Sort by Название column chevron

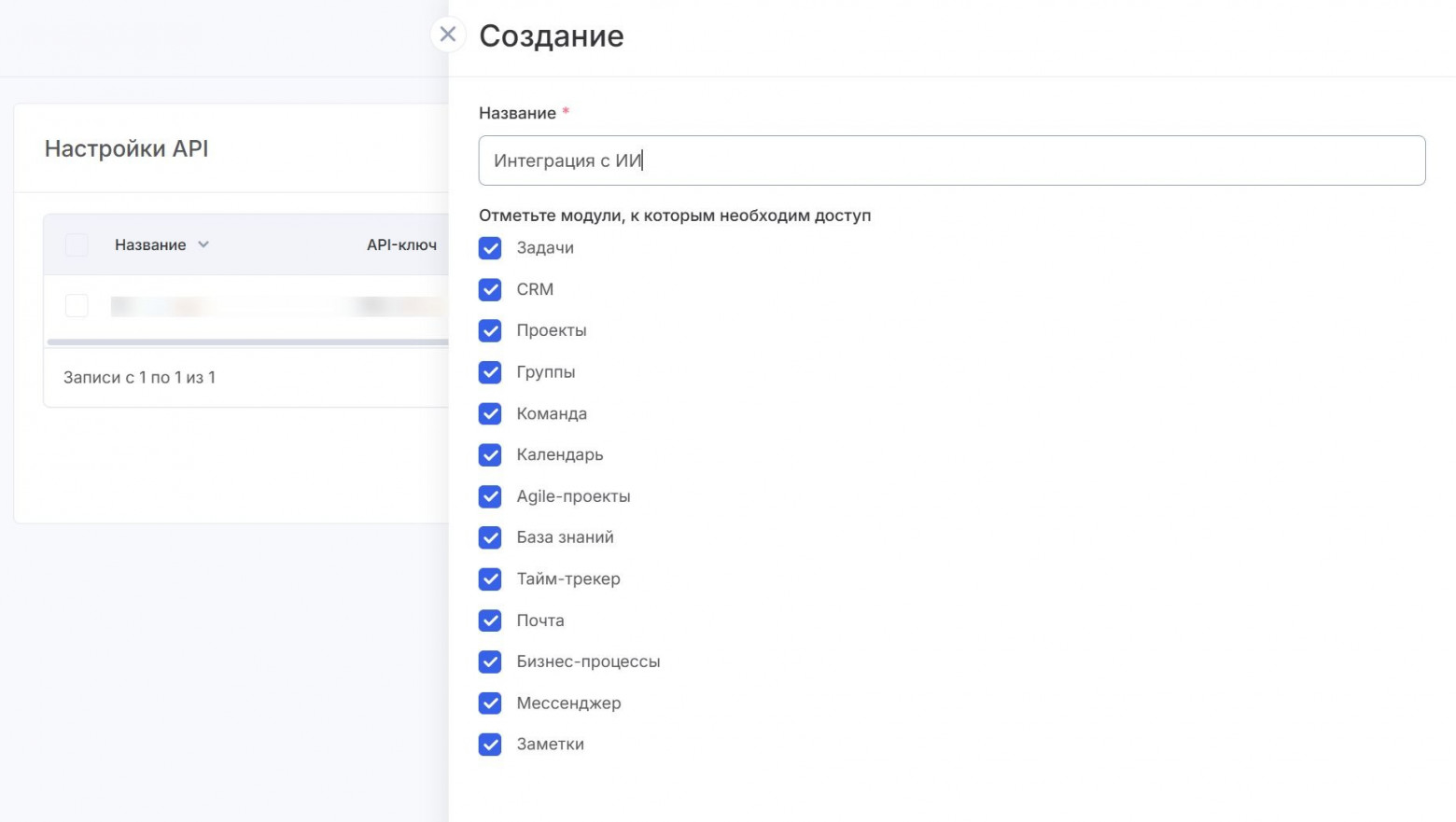[x=203, y=244]
